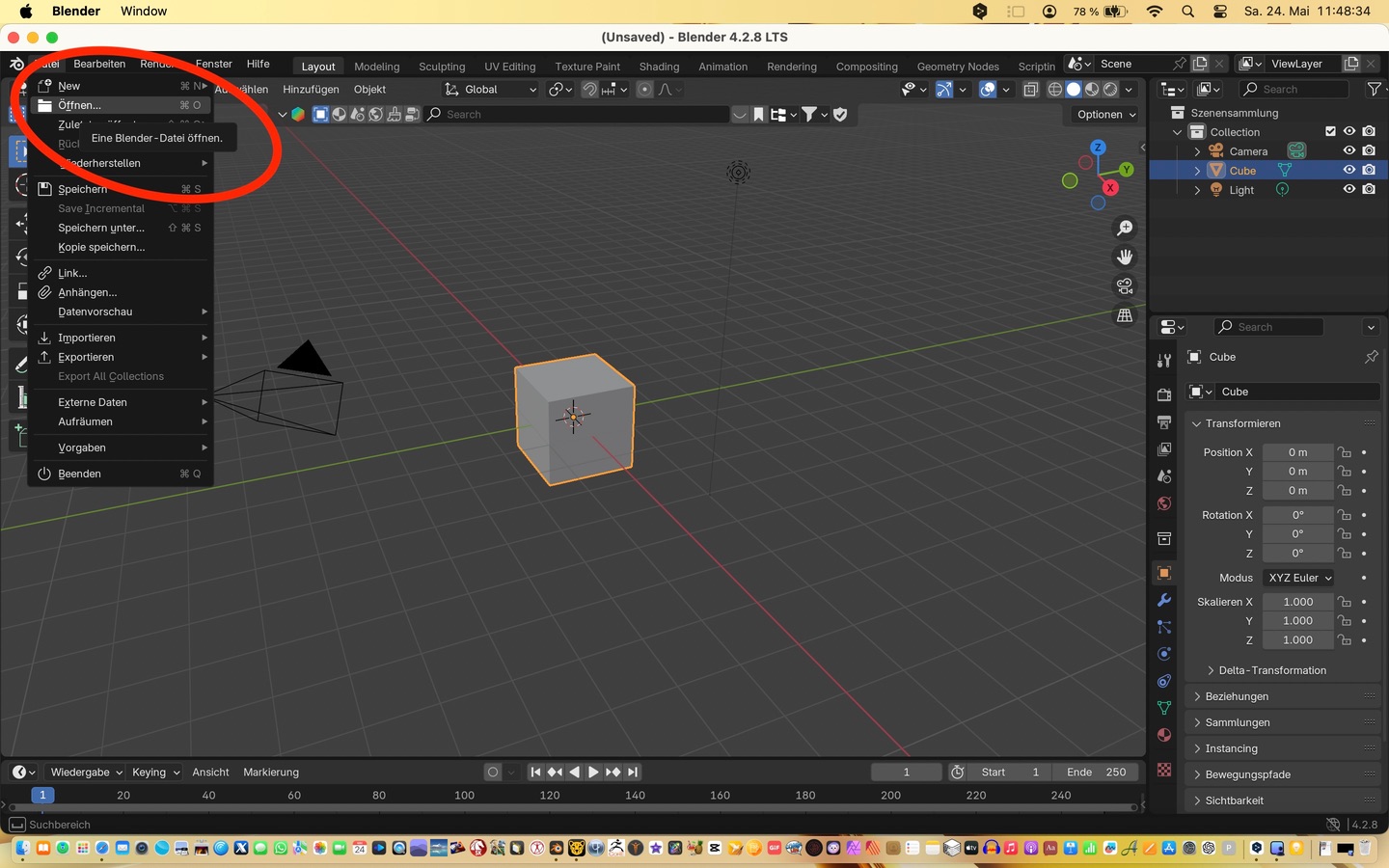Toggle X-ray display in viewport header
The width and height of the screenshot is (1389, 868).
(1030, 90)
